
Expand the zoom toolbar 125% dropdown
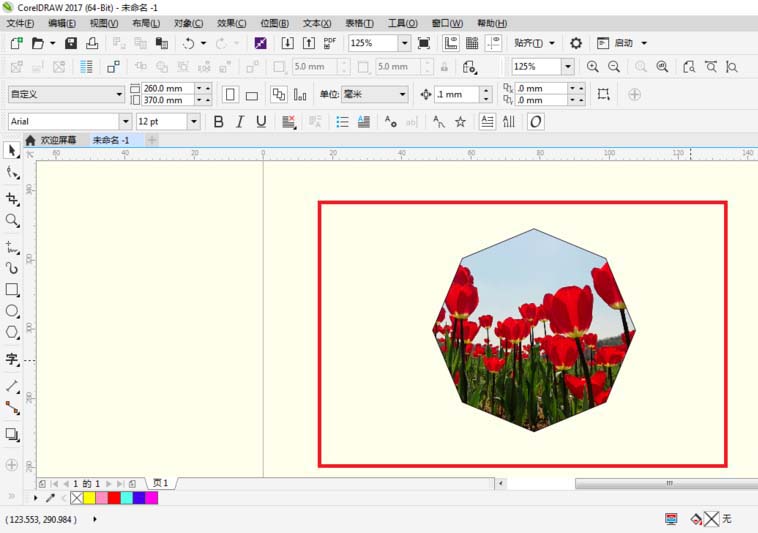click(x=568, y=67)
